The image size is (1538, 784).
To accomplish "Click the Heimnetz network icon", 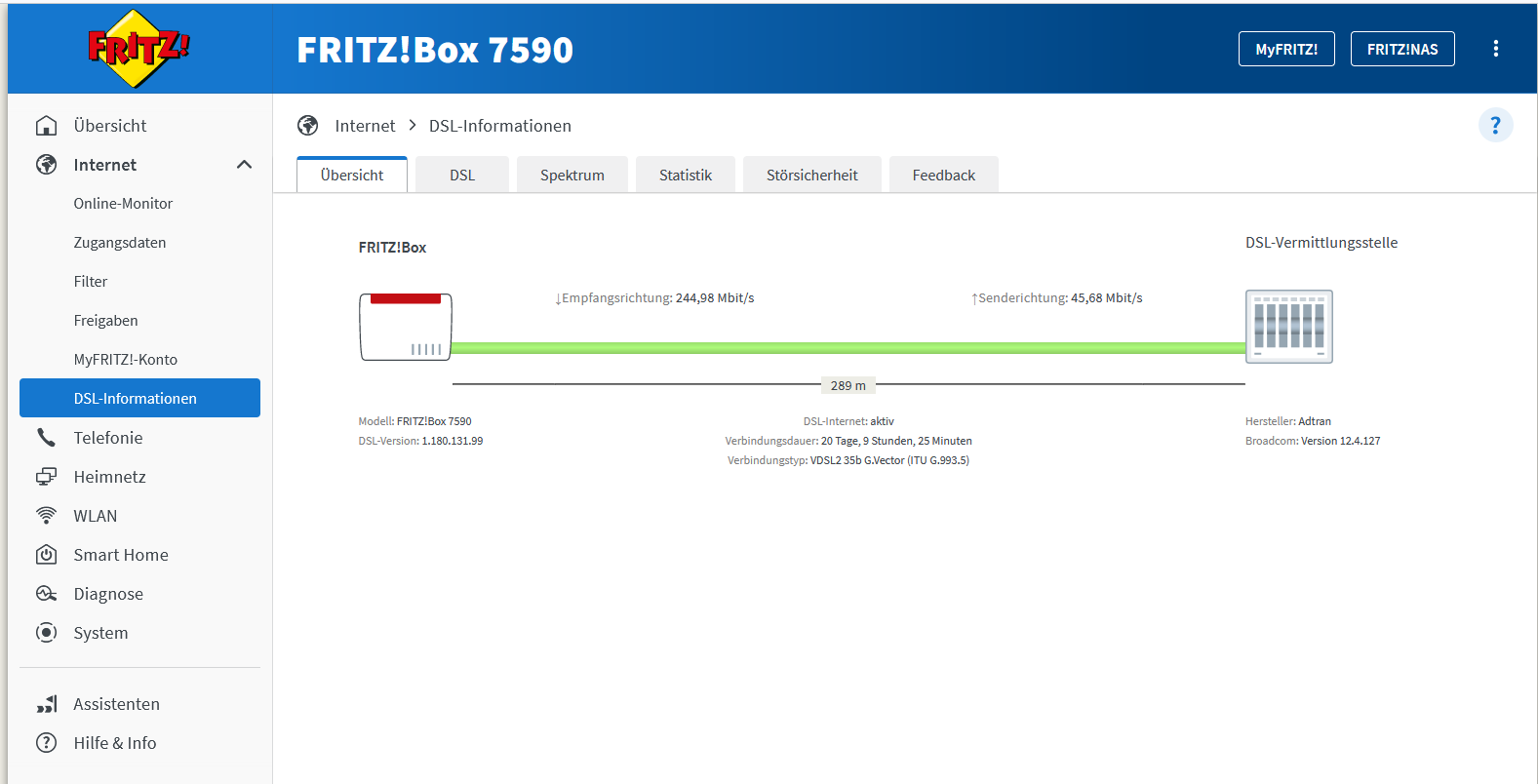I will (46, 477).
